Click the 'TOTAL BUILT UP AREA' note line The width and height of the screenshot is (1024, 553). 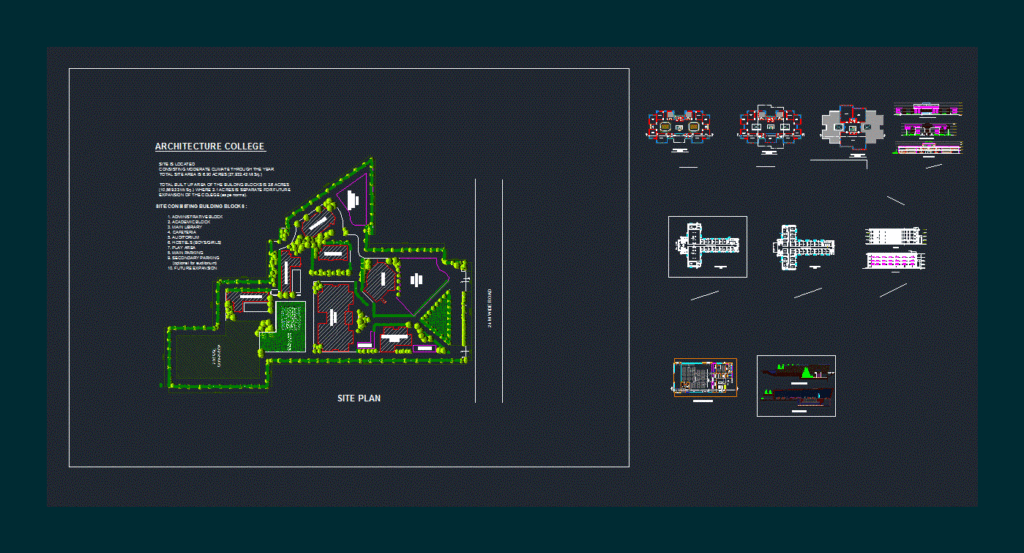224,185
